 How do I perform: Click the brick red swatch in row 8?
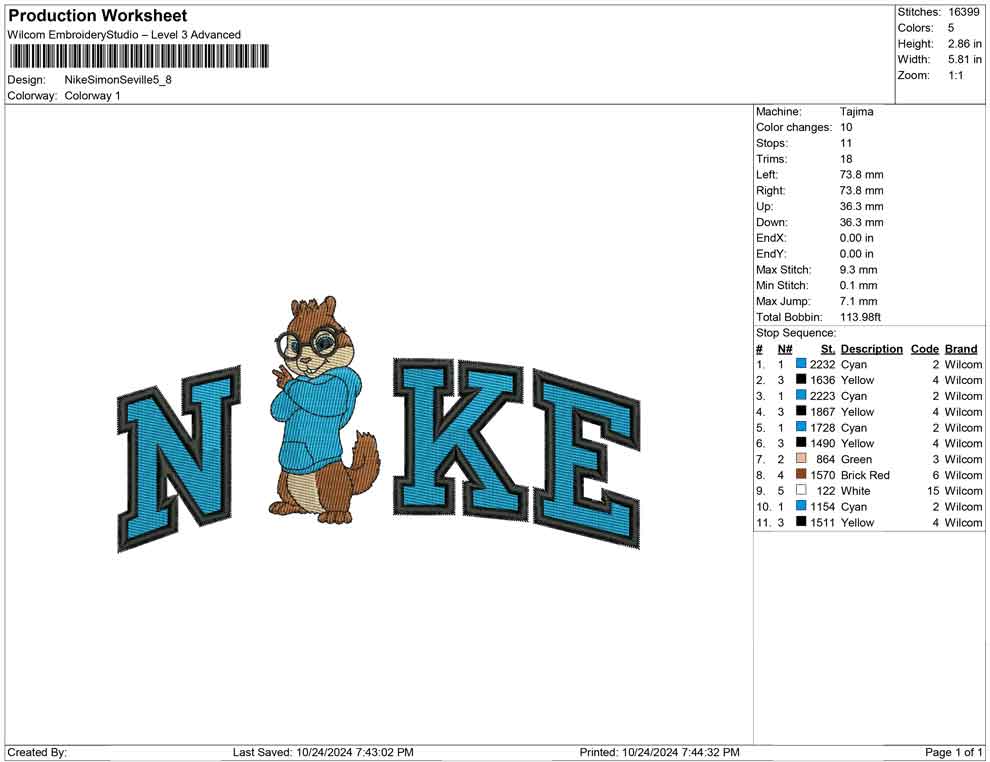pyautogui.click(x=801, y=474)
